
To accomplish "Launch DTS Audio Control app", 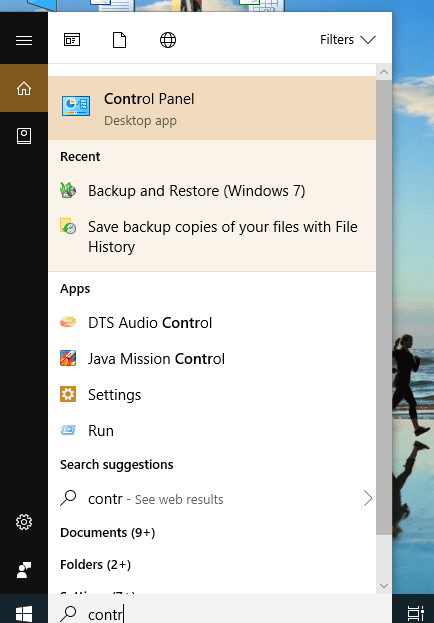I will click(212, 323).
